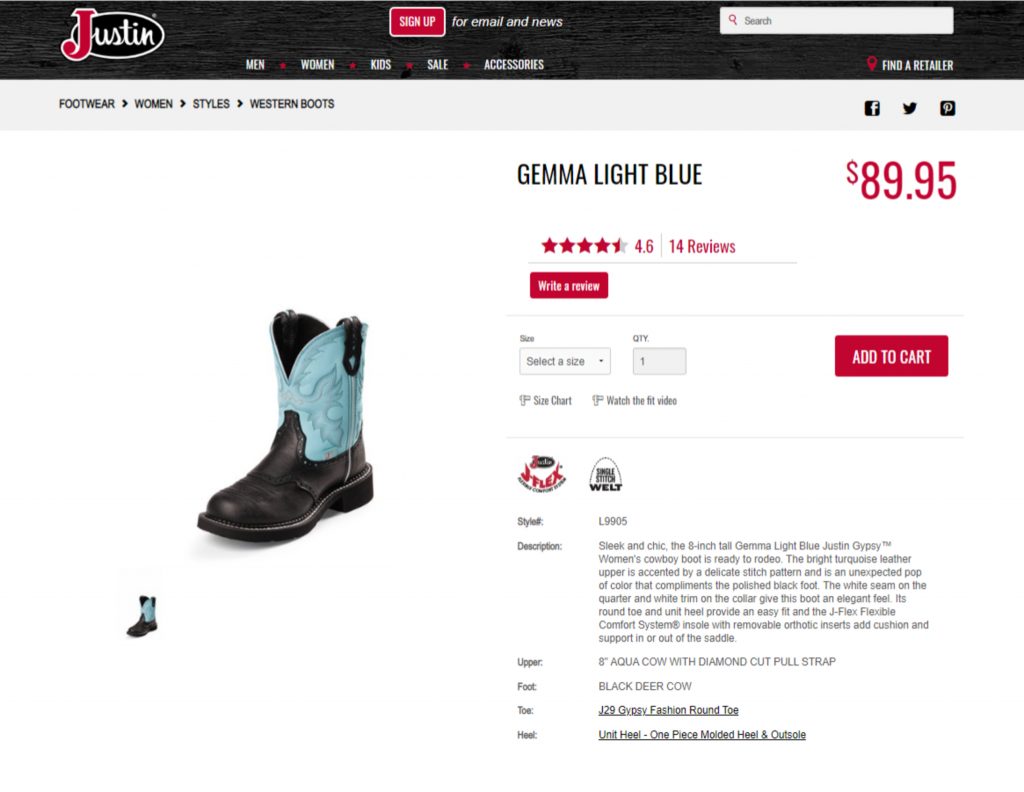Screen dimensions: 1024x792
Task: Pin the product on Pinterest
Action: pos(948,108)
